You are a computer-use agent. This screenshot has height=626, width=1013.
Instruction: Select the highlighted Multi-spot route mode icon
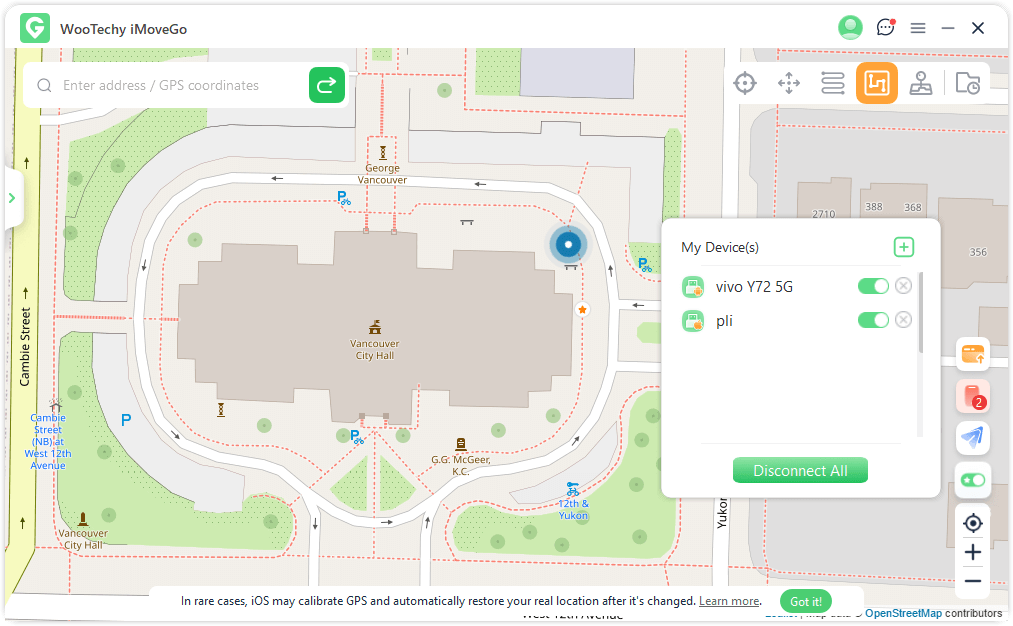[x=877, y=83]
